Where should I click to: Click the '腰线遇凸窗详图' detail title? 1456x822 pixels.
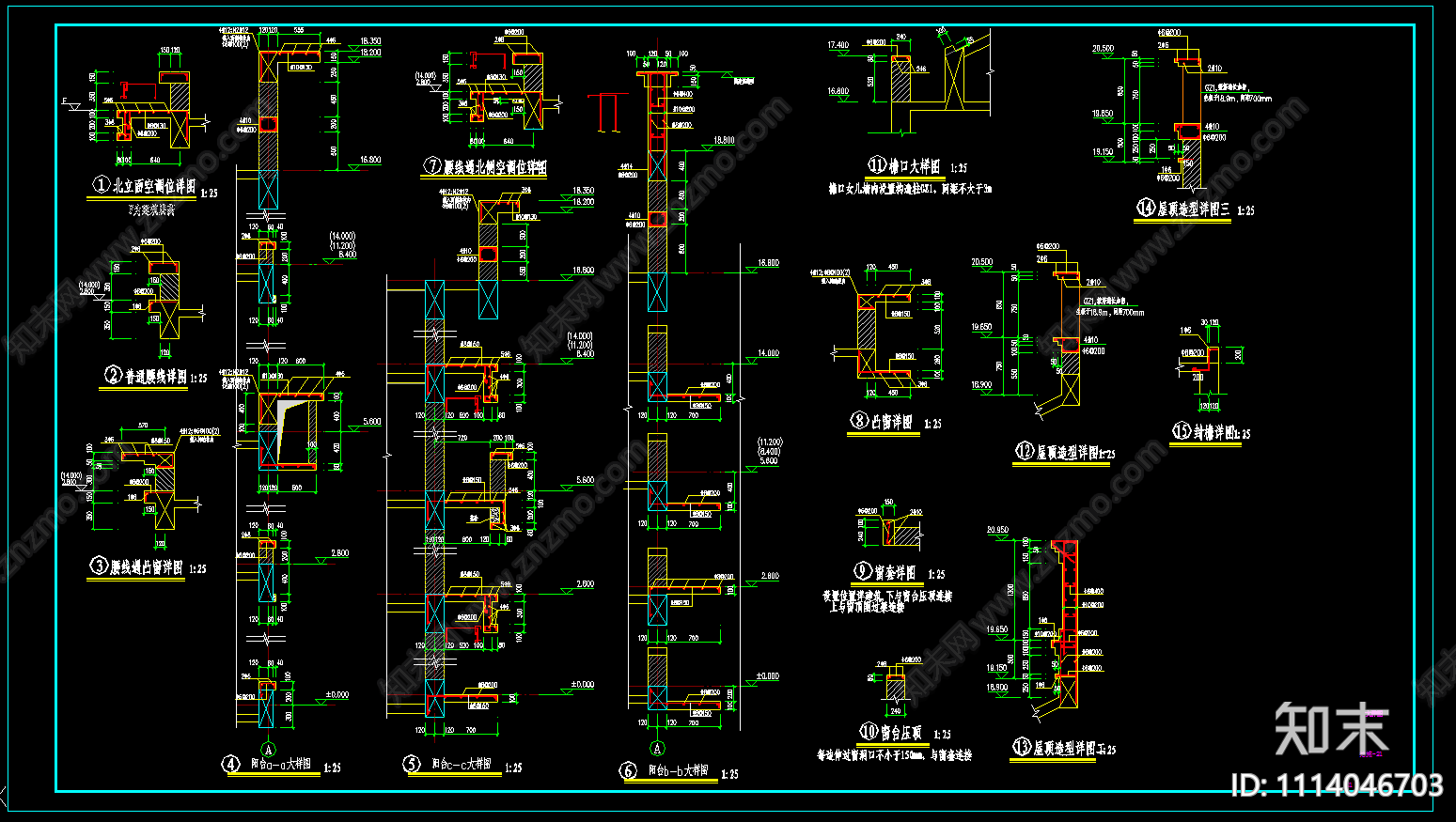tap(147, 566)
